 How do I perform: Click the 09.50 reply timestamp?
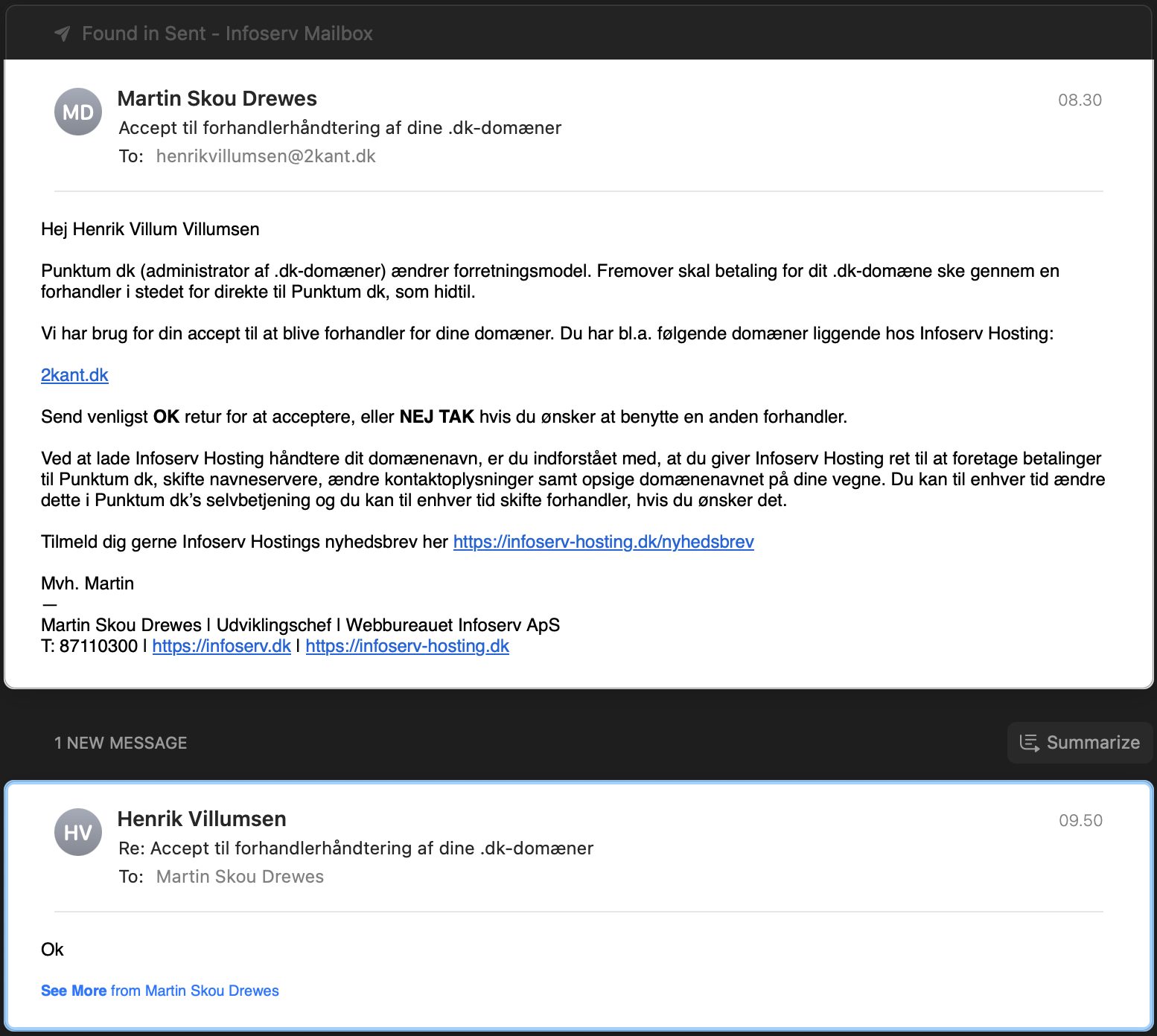pyautogui.click(x=1080, y=820)
